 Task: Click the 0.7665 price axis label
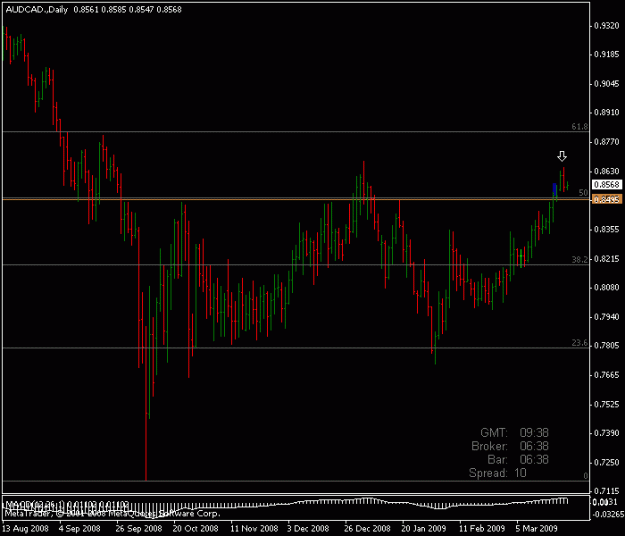pos(607,375)
